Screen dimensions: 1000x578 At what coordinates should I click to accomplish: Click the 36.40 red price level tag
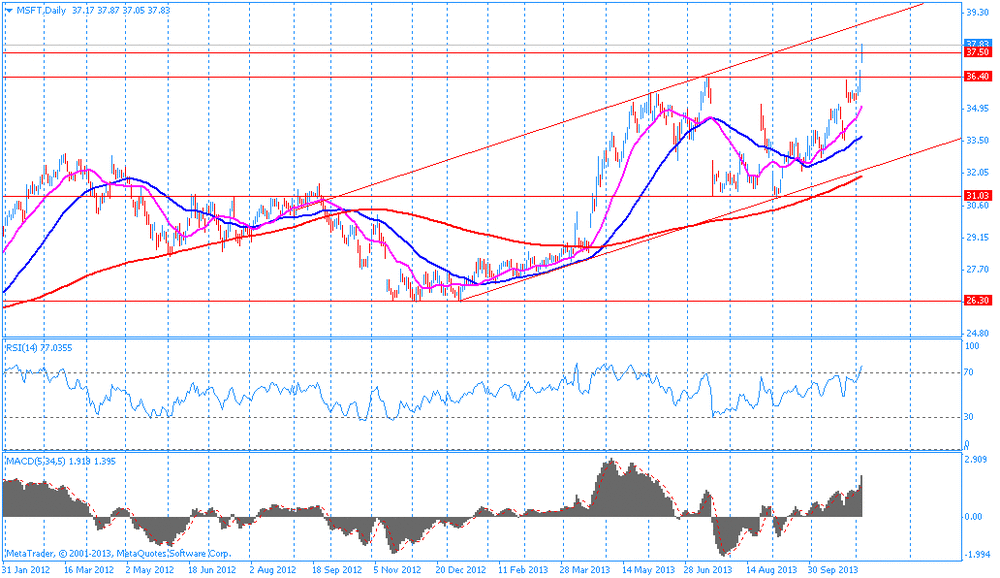[x=978, y=76]
